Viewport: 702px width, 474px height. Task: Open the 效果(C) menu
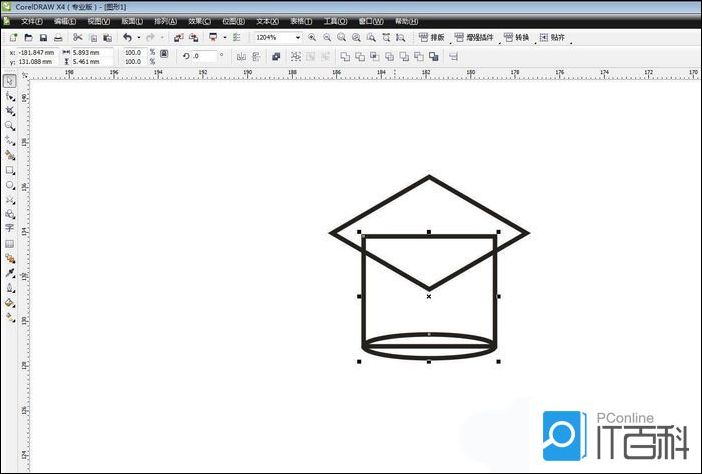199,20
